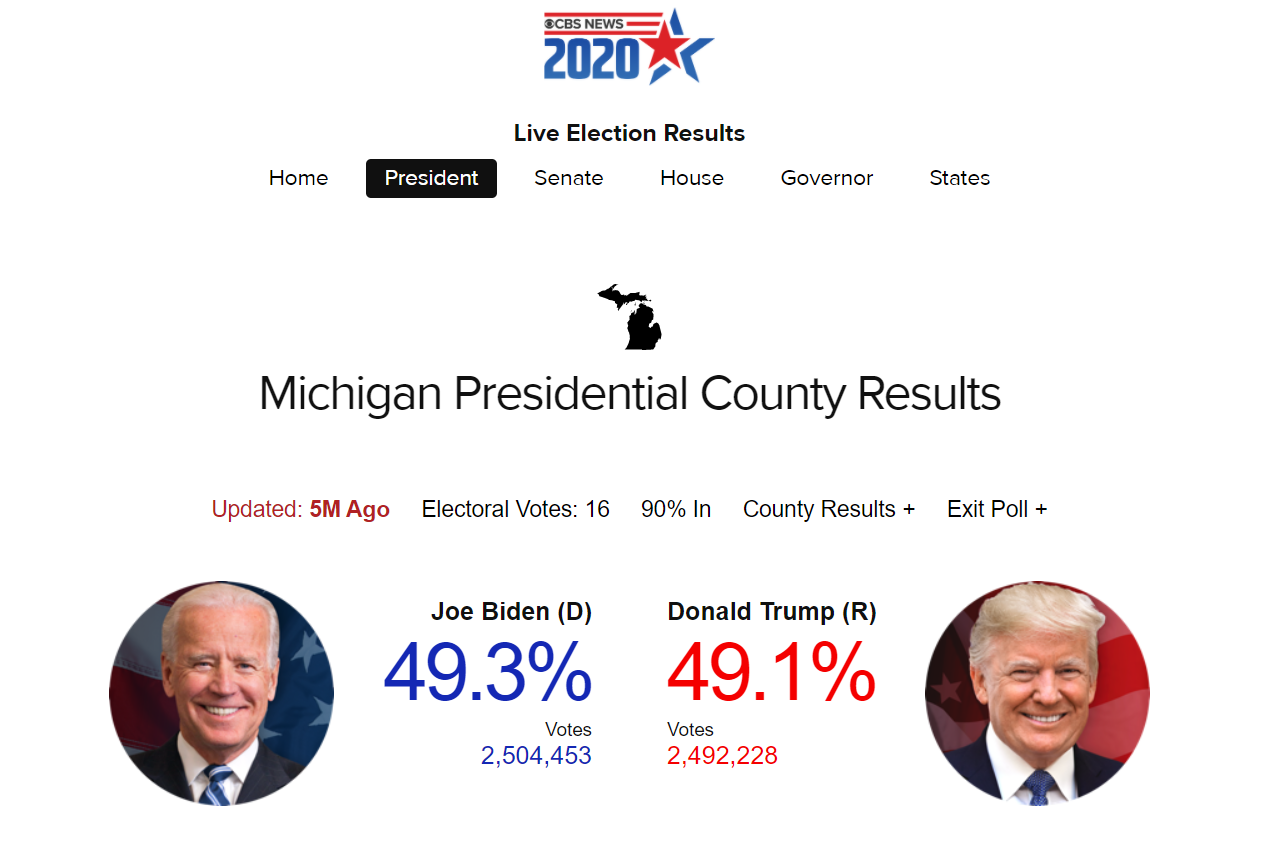Click the Michigan state silhouette icon
1262x862 pixels.
(630, 317)
